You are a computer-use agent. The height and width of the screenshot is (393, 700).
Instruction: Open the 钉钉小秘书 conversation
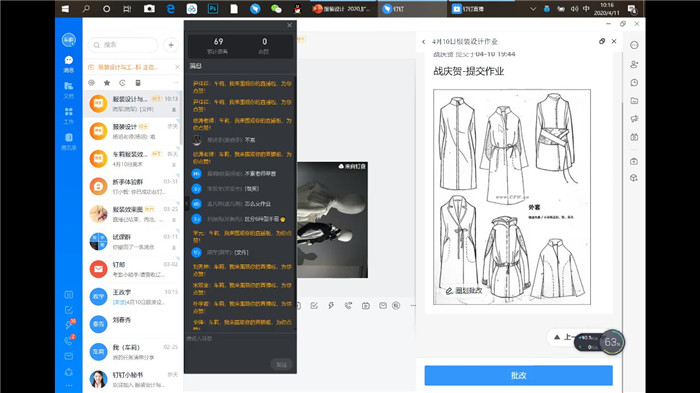click(133, 379)
